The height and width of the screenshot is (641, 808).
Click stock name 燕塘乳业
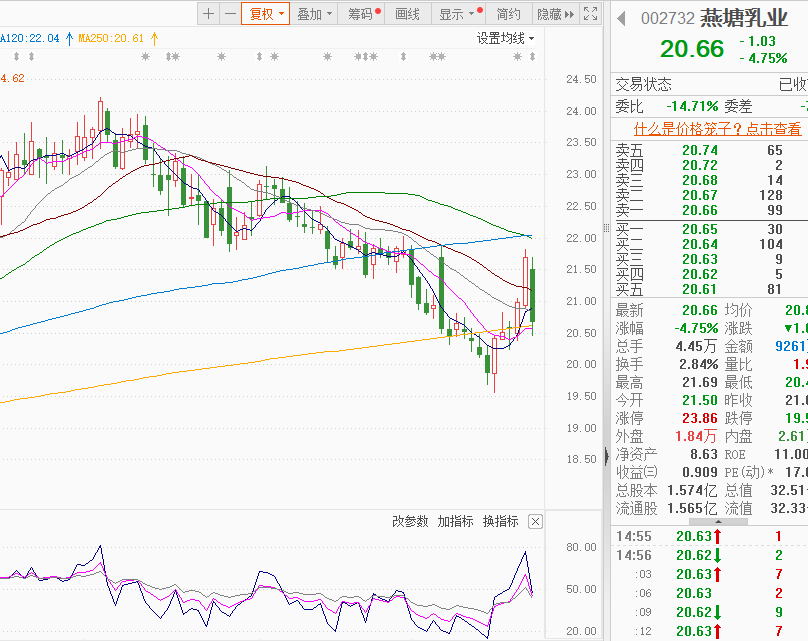coord(744,18)
